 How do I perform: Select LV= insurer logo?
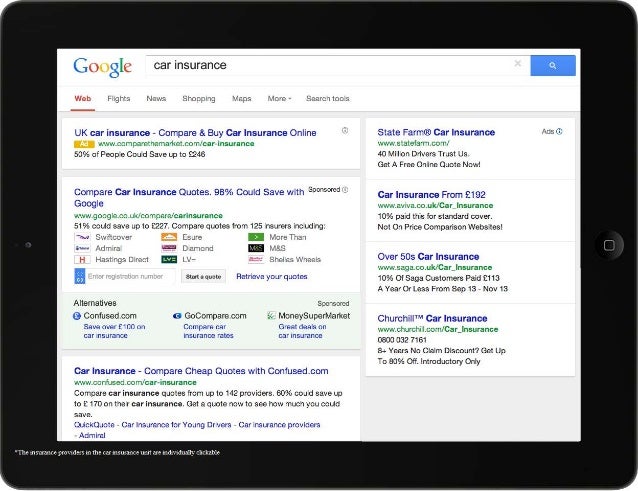(169, 260)
